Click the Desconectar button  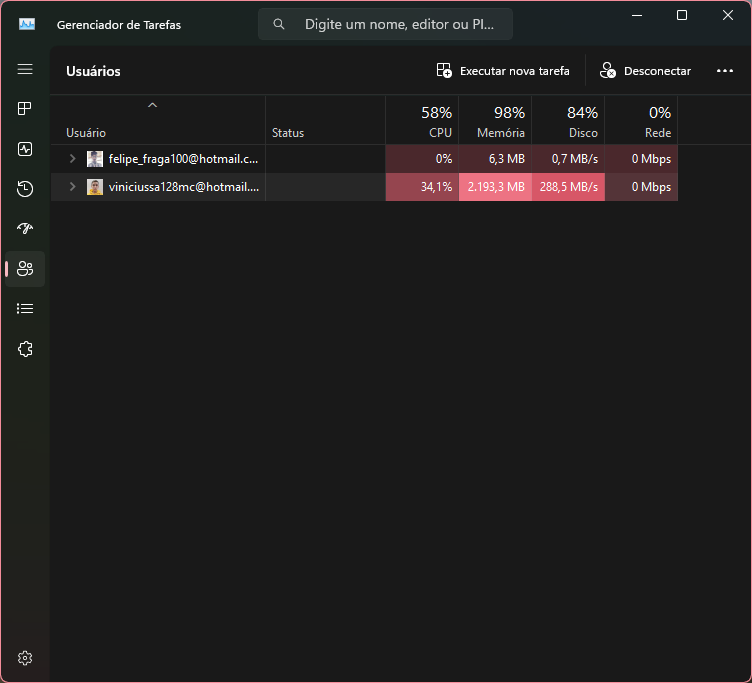coord(645,71)
